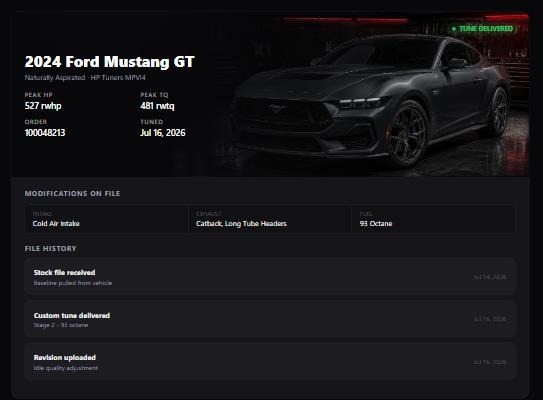The height and width of the screenshot is (400, 543).
Task: Select the 2024 Ford Mustang GT title
Action: tap(109, 62)
